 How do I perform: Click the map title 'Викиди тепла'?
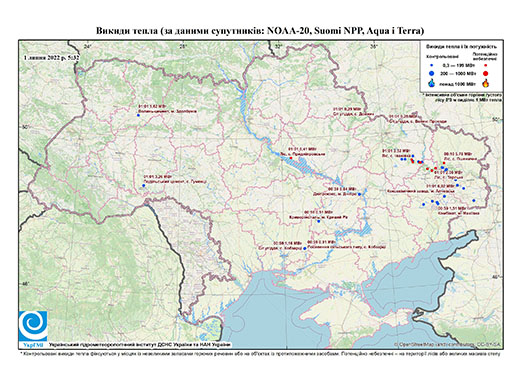[127, 31]
